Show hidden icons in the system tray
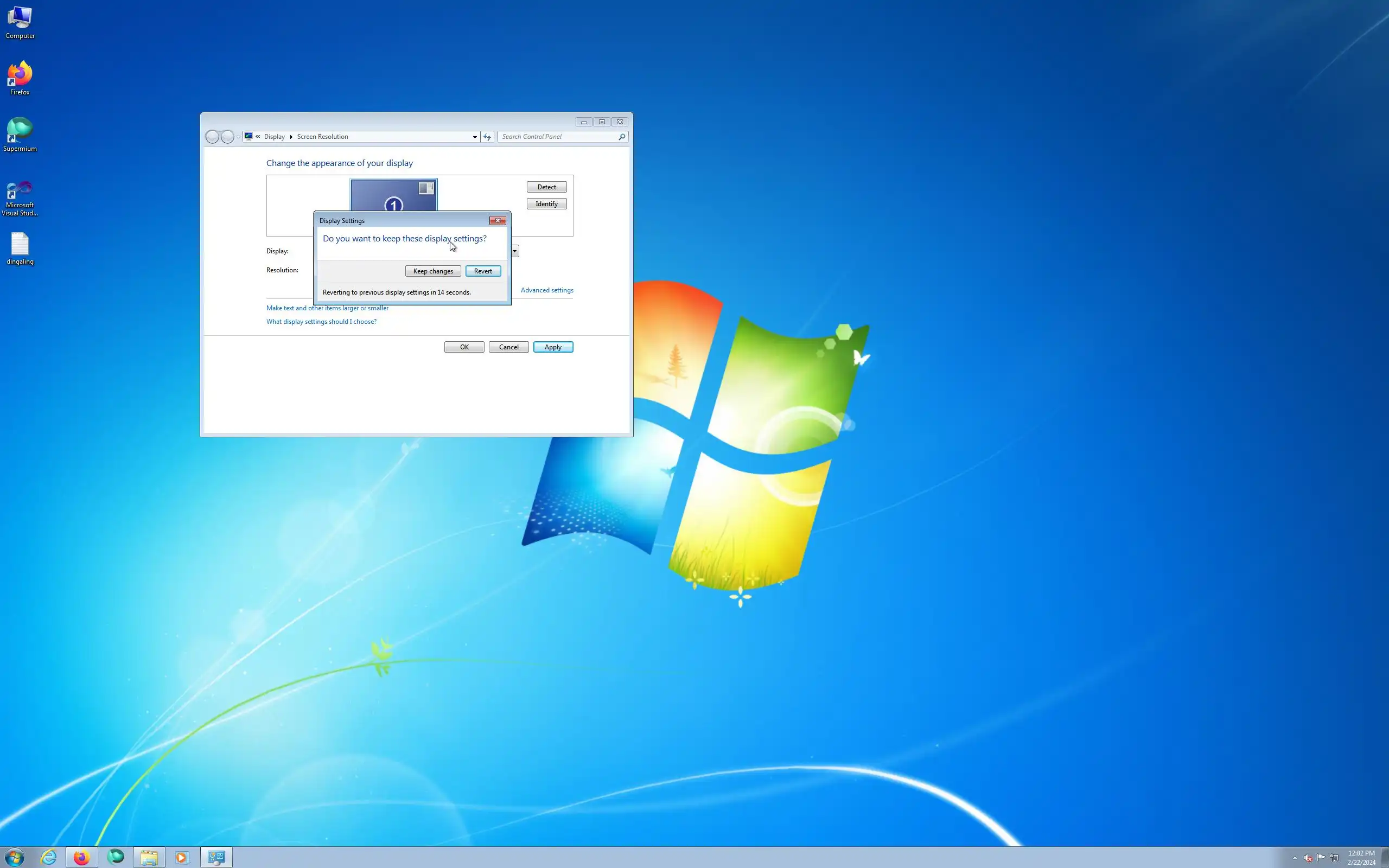The image size is (1389, 868). [1294, 858]
